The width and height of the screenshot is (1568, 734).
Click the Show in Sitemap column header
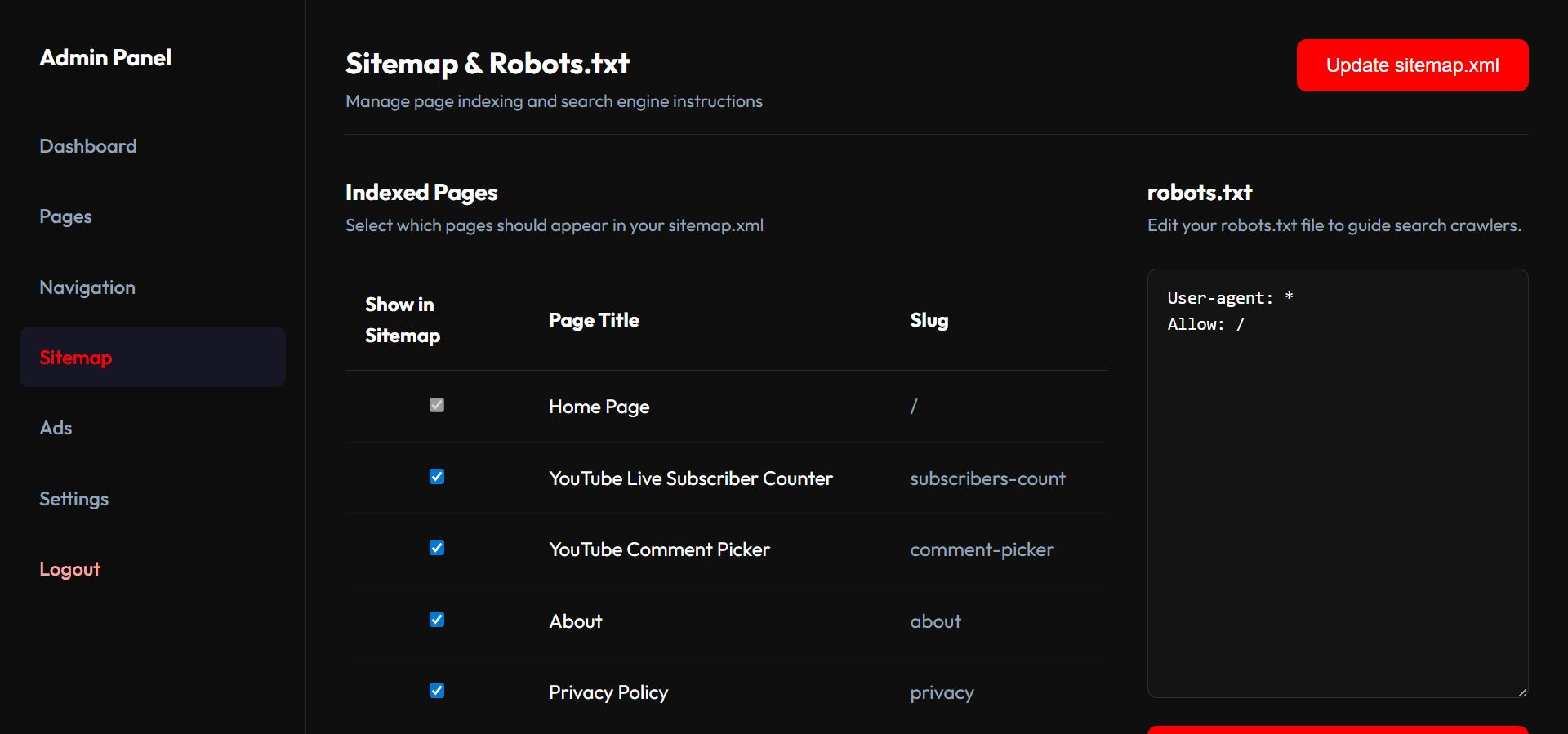pyautogui.click(x=403, y=320)
